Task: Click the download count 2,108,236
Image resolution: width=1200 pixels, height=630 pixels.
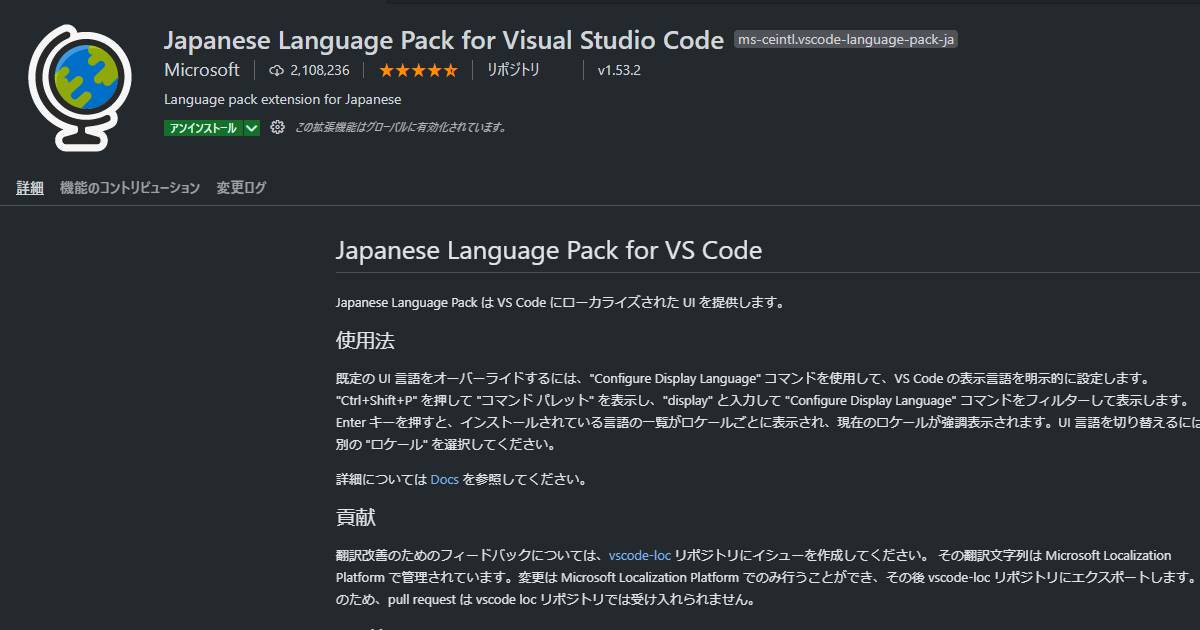Action: (320, 70)
